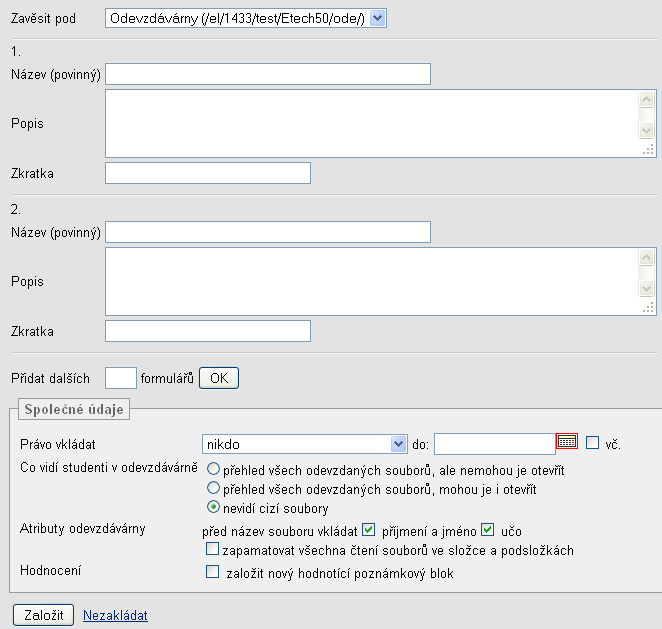Select přehled souborů, mohou je i otevřít
The height and width of the screenshot is (629, 662).
click(x=214, y=488)
